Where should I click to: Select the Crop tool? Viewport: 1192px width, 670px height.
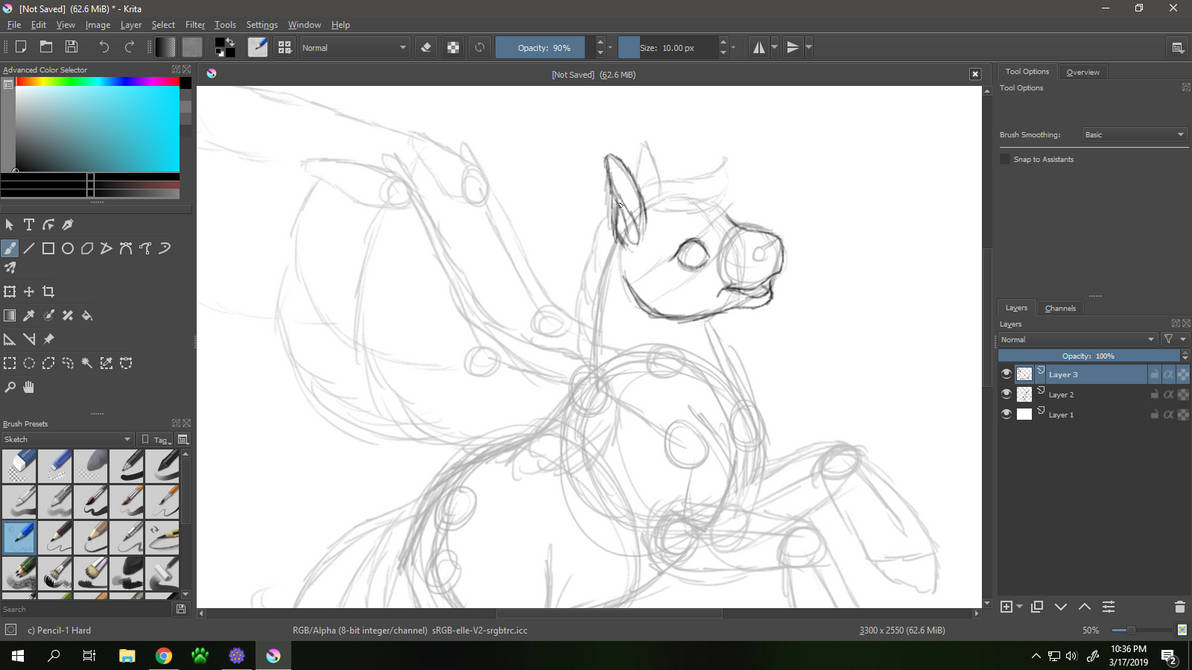point(48,292)
